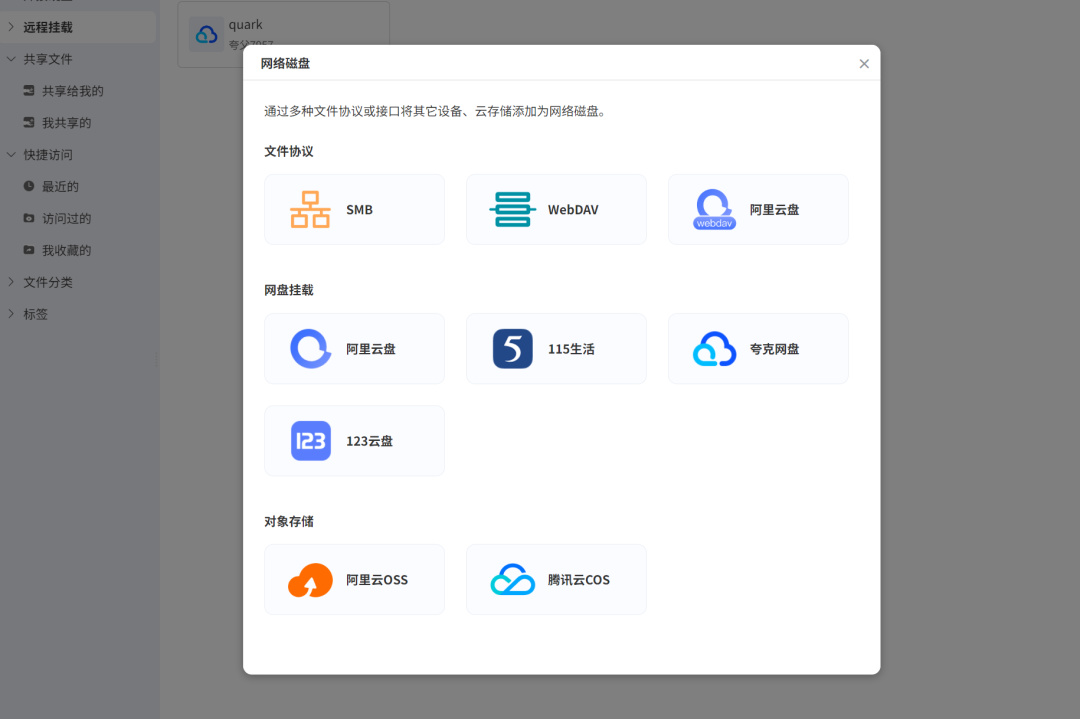The width and height of the screenshot is (1080, 719).
Task: Click the 我共享的 sidebar icon
Action: [x=29, y=122]
